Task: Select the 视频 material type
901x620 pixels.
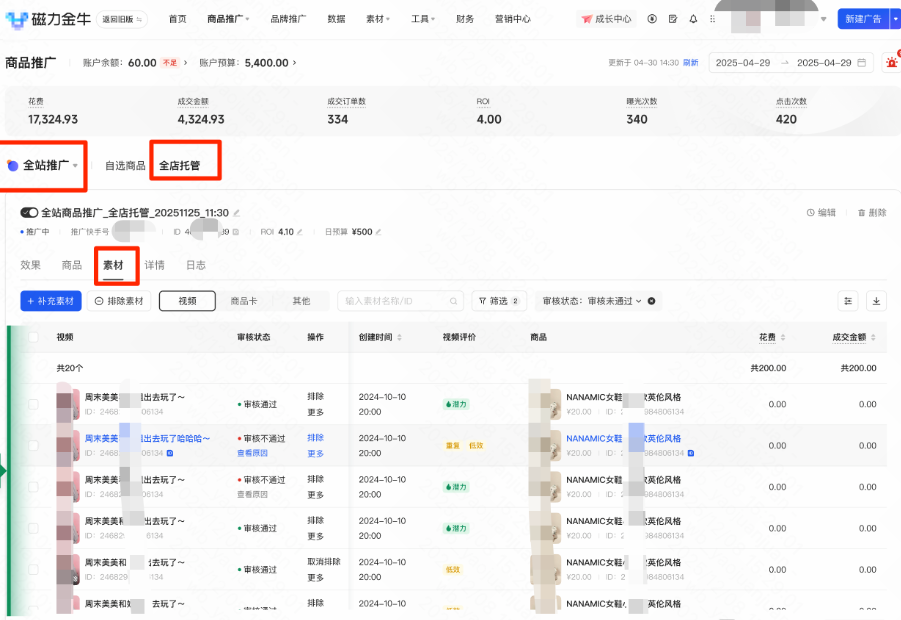Action: [187, 301]
